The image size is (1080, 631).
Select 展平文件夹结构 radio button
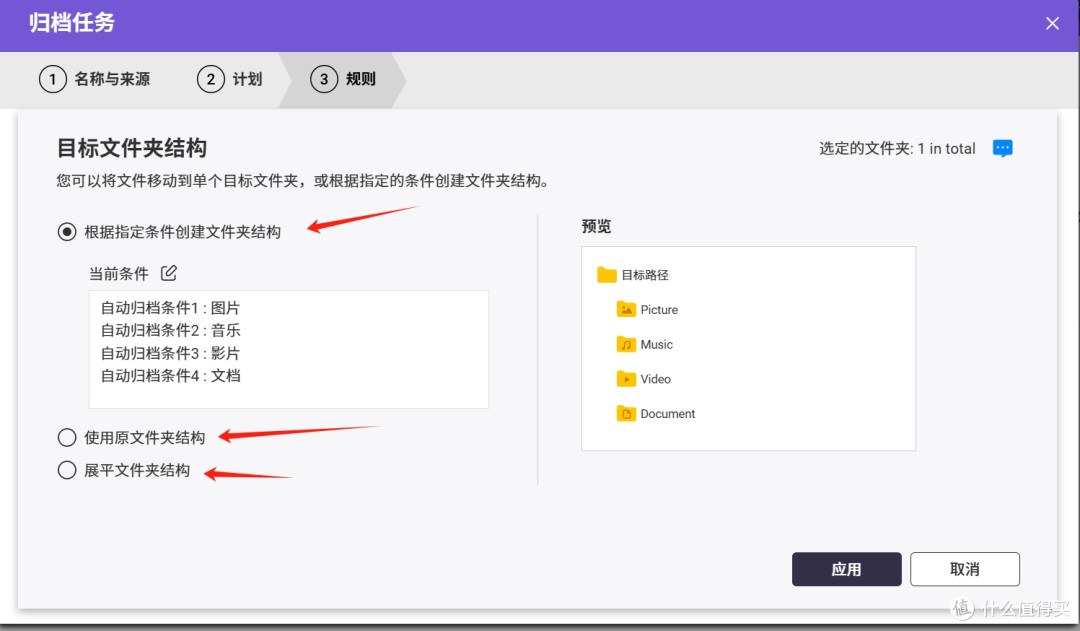67,470
